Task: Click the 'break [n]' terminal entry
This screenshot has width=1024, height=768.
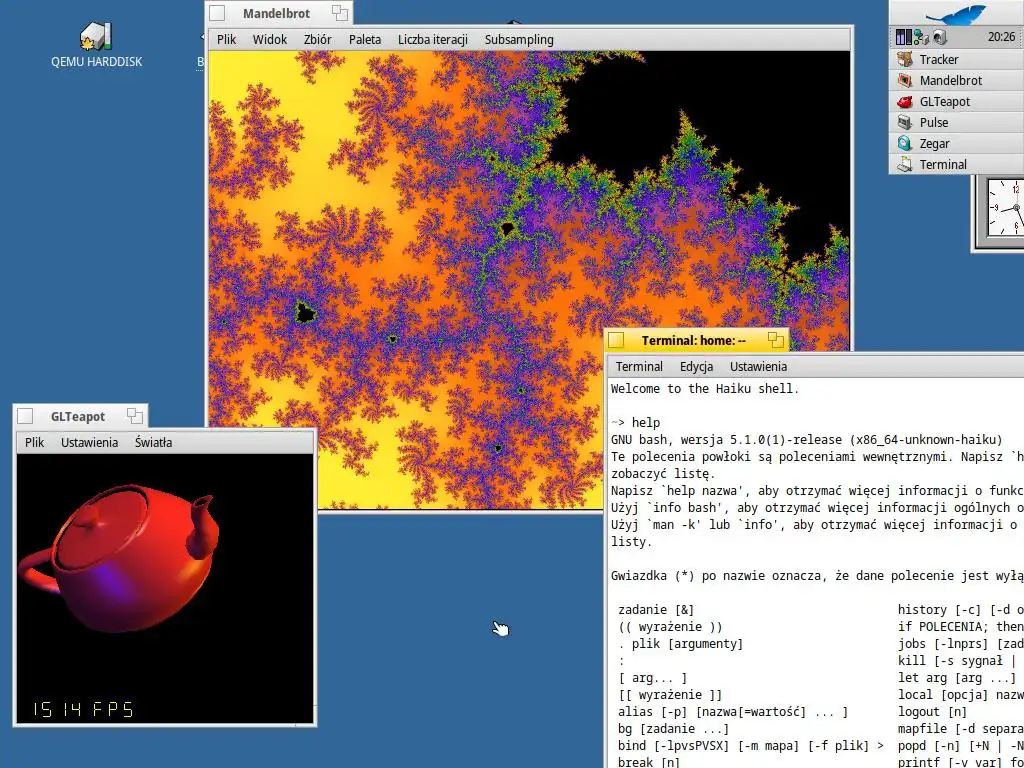Action: pyautogui.click(x=649, y=762)
